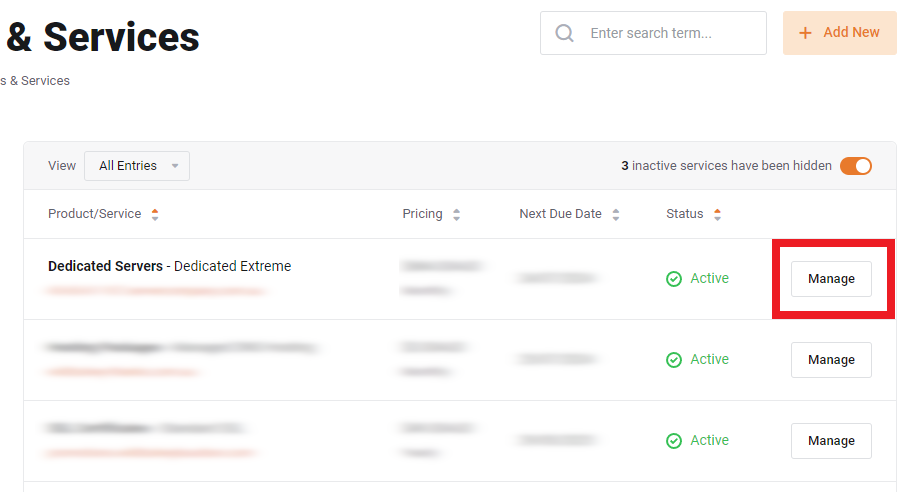913x492 pixels.
Task: Click Active checkmark icon in third row
Action: [674, 441]
